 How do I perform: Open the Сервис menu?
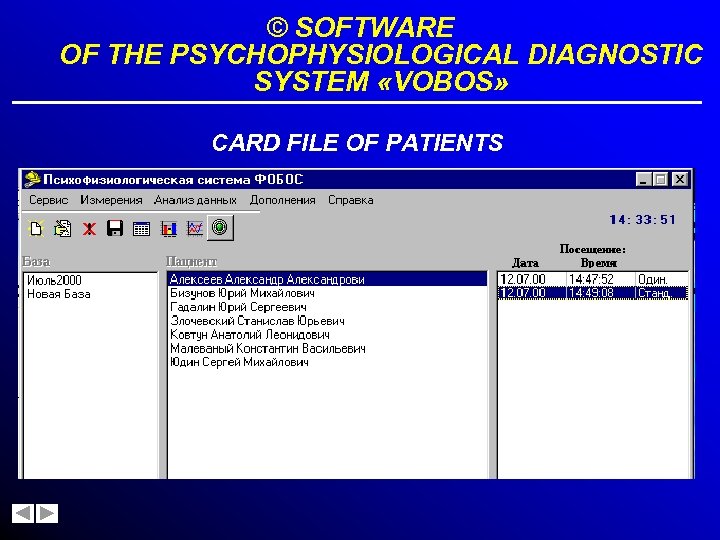pyautogui.click(x=48, y=200)
